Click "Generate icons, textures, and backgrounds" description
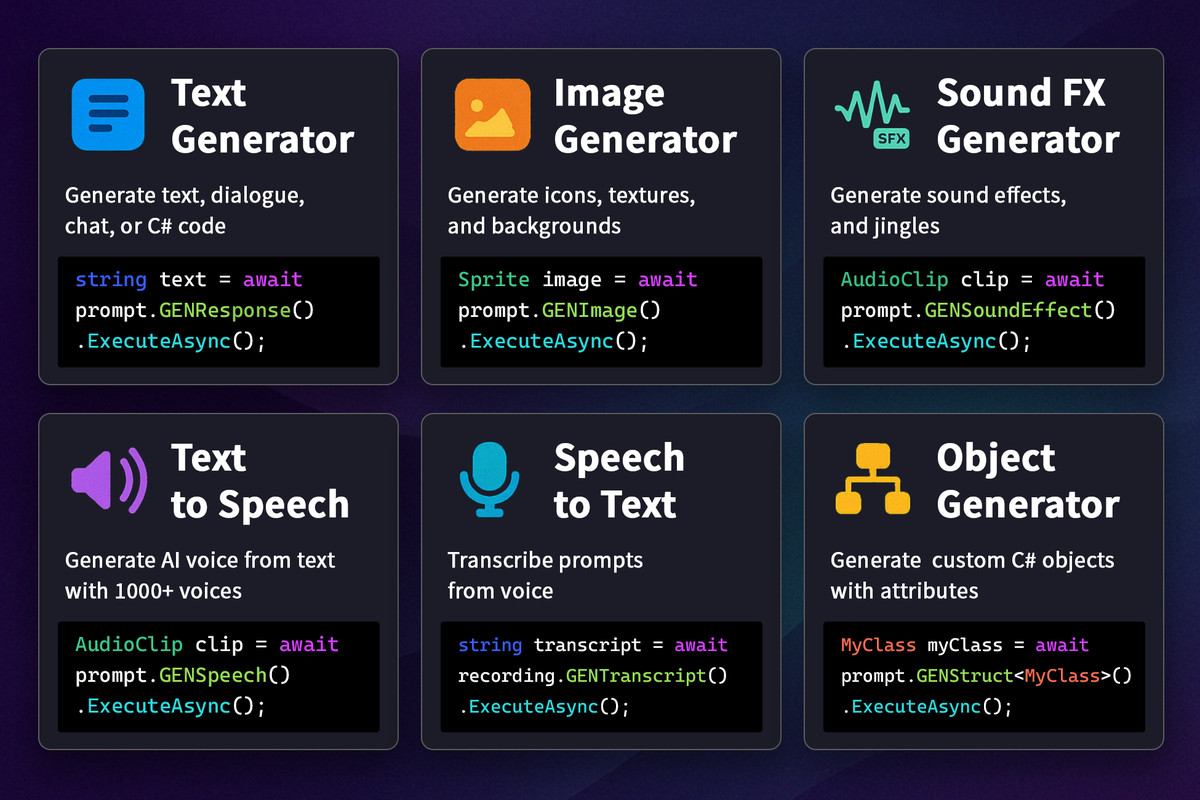The image size is (1200, 800). pos(571,210)
